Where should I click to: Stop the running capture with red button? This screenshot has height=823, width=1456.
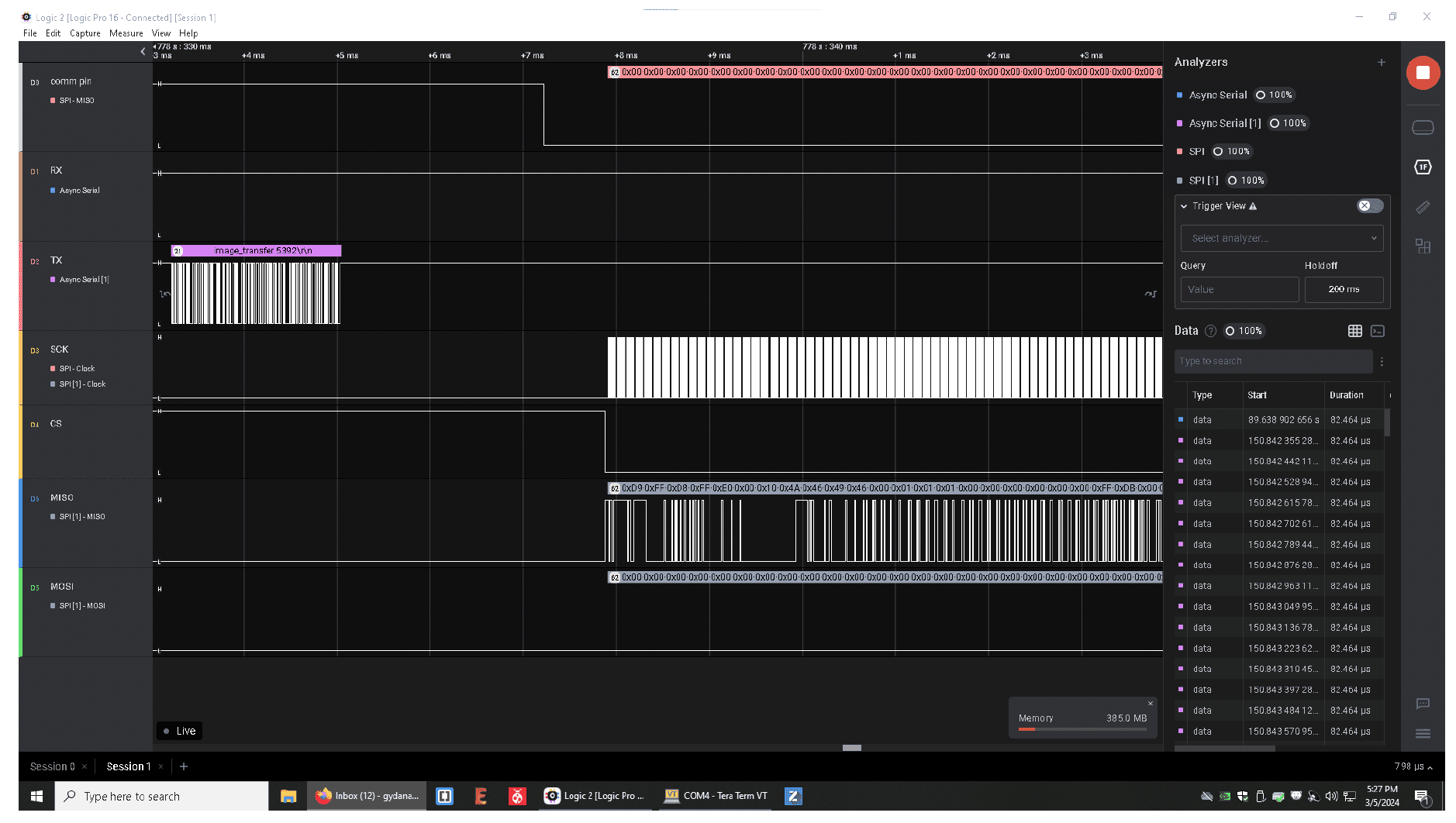click(x=1423, y=73)
